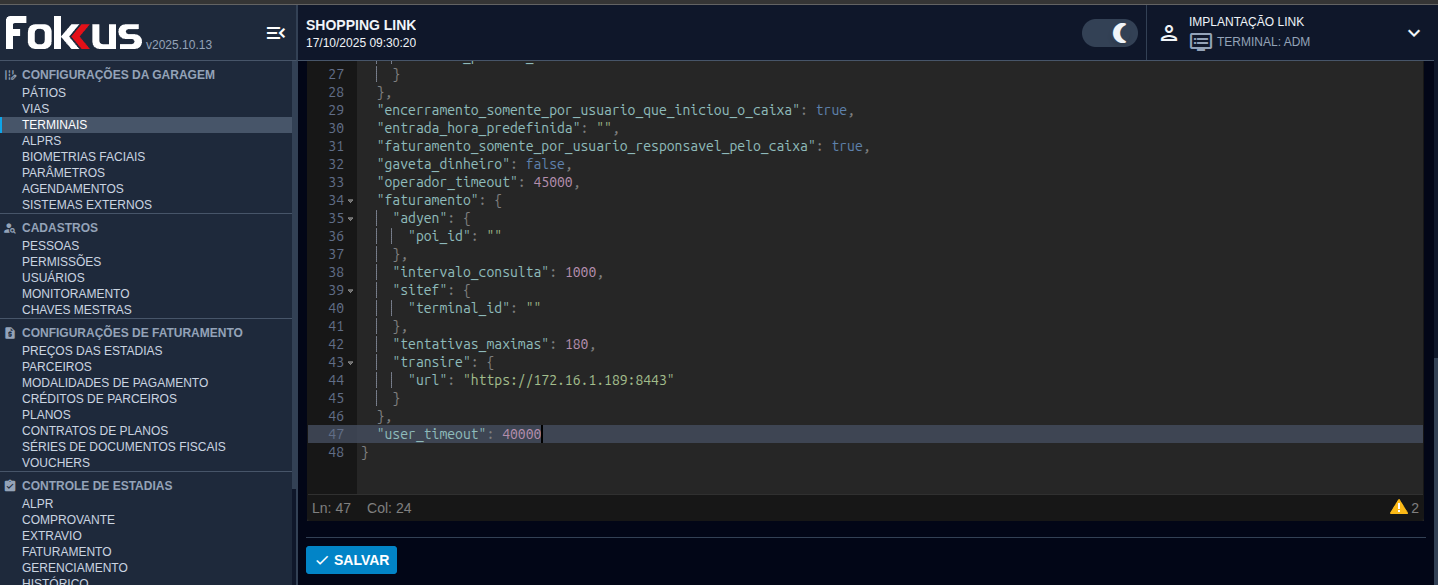Click the Fokus logo
This screenshot has width=1438, height=585.
click(x=74, y=34)
